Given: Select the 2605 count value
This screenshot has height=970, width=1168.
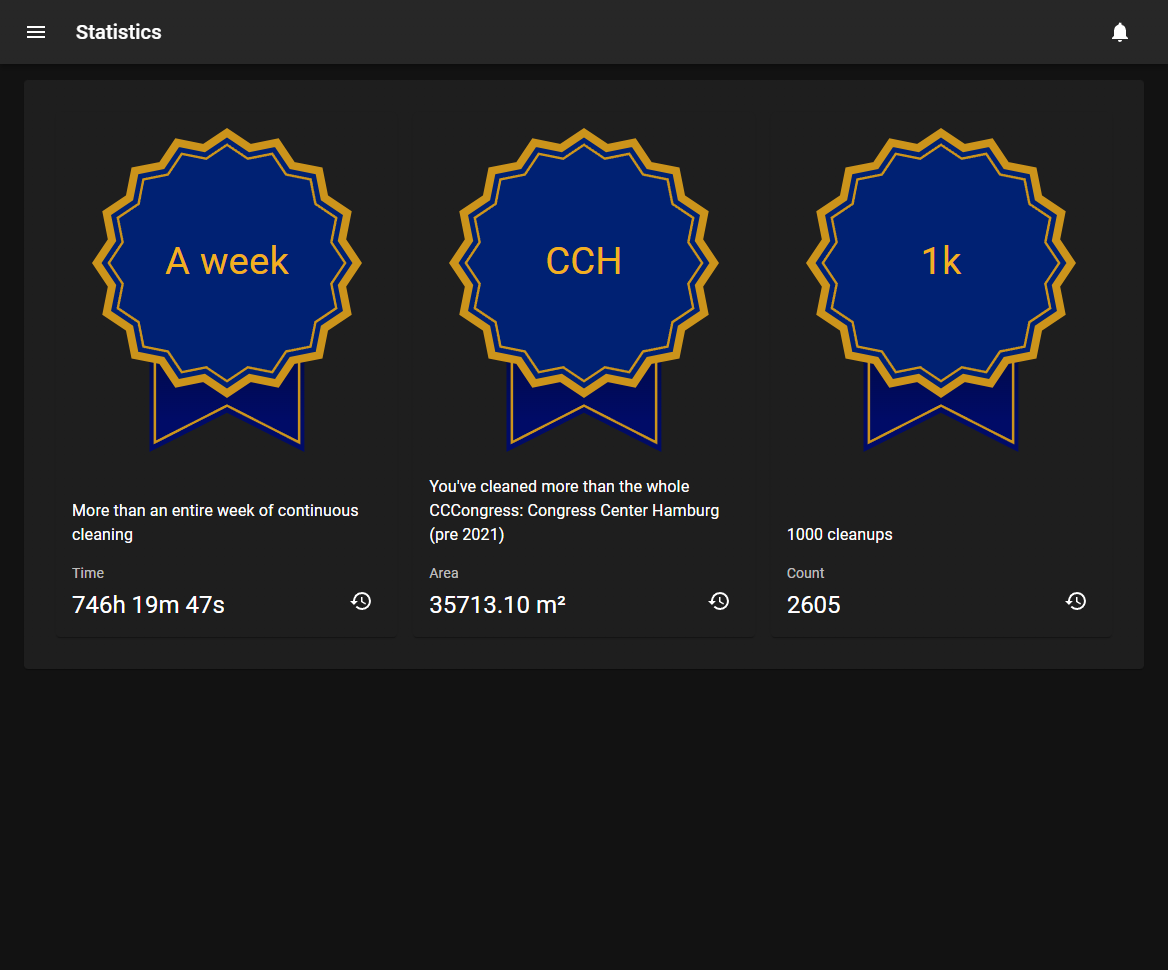Looking at the screenshot, I should click(813, 605).
